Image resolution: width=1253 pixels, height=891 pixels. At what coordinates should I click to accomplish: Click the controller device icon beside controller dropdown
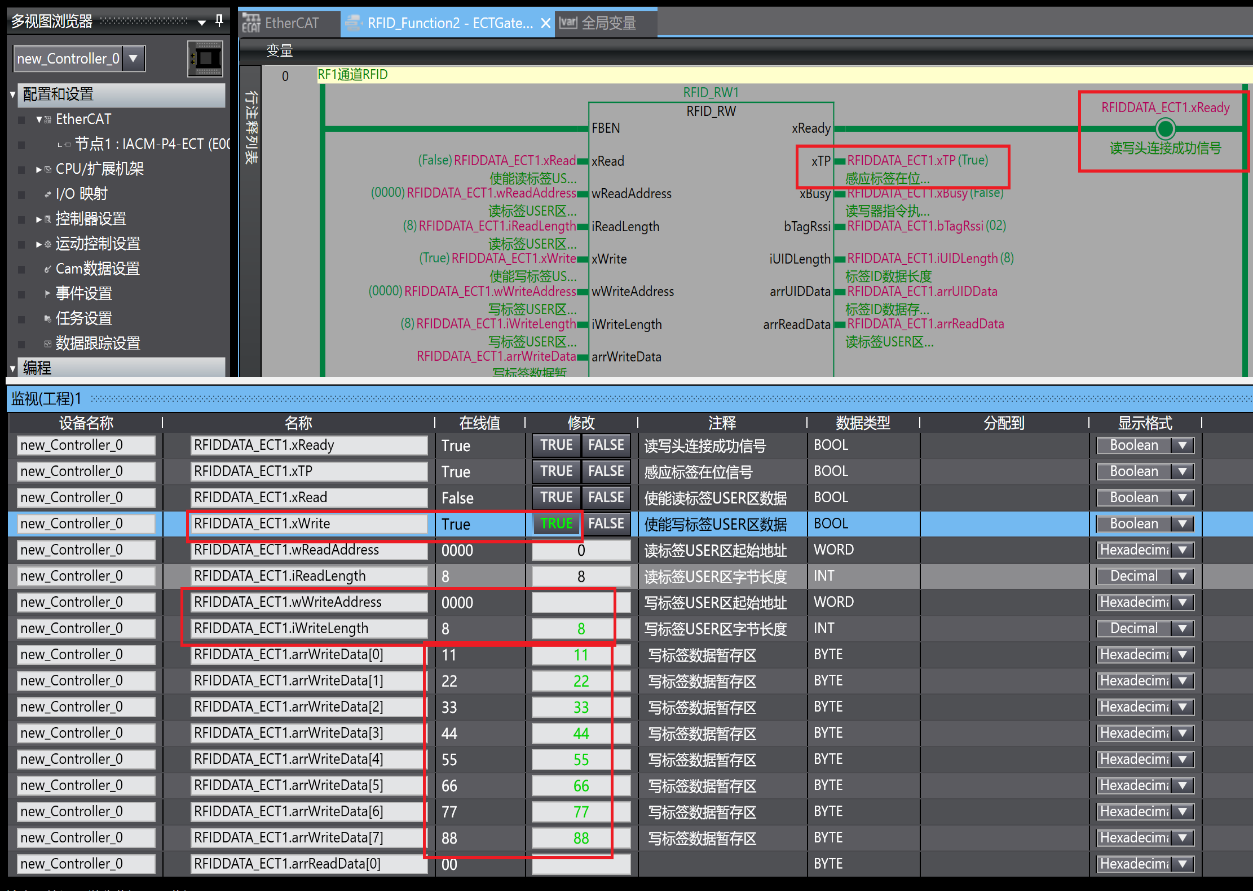205,59
